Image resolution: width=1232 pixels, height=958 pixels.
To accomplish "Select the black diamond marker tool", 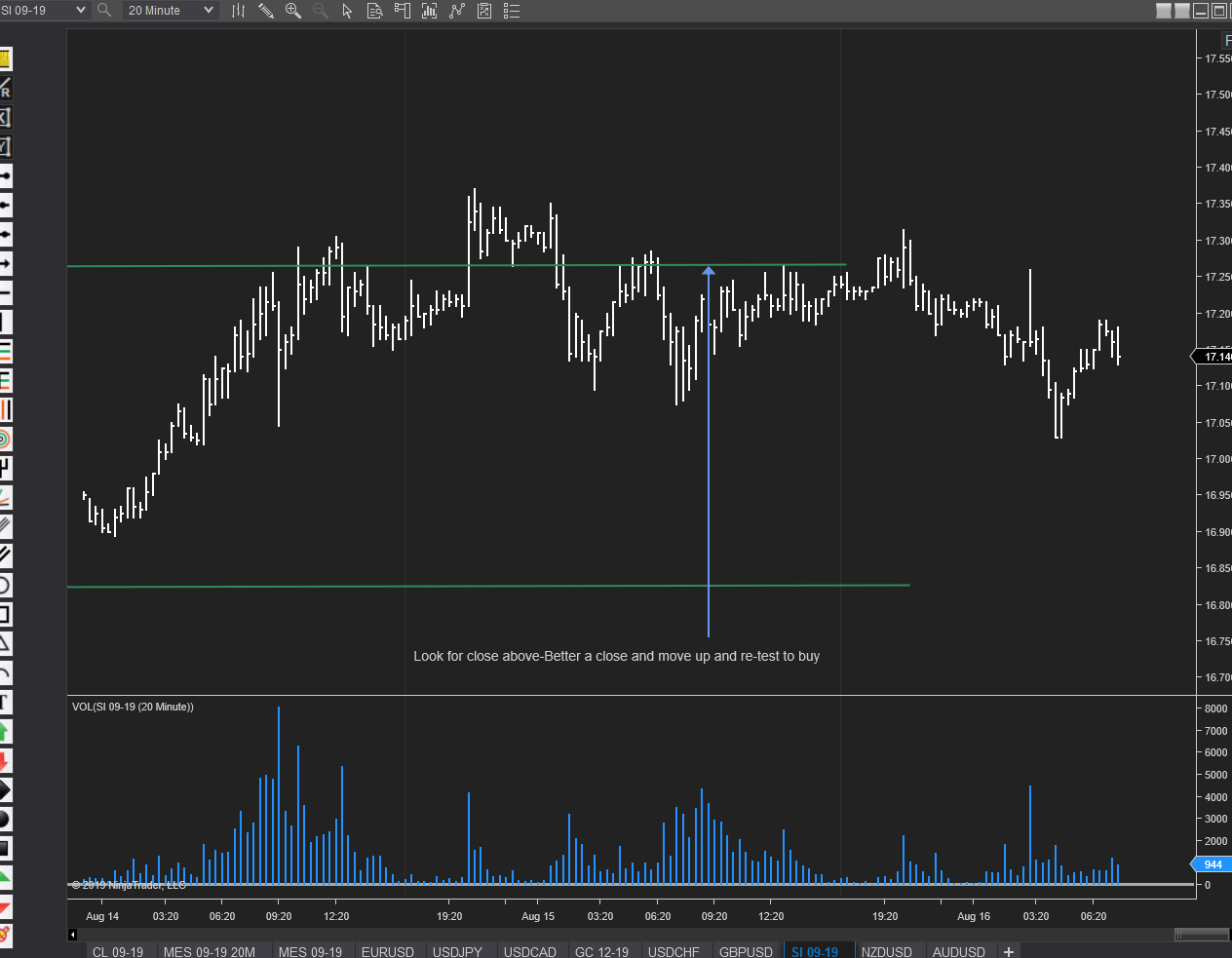I will pyautogui.click(x=5, y=789).
